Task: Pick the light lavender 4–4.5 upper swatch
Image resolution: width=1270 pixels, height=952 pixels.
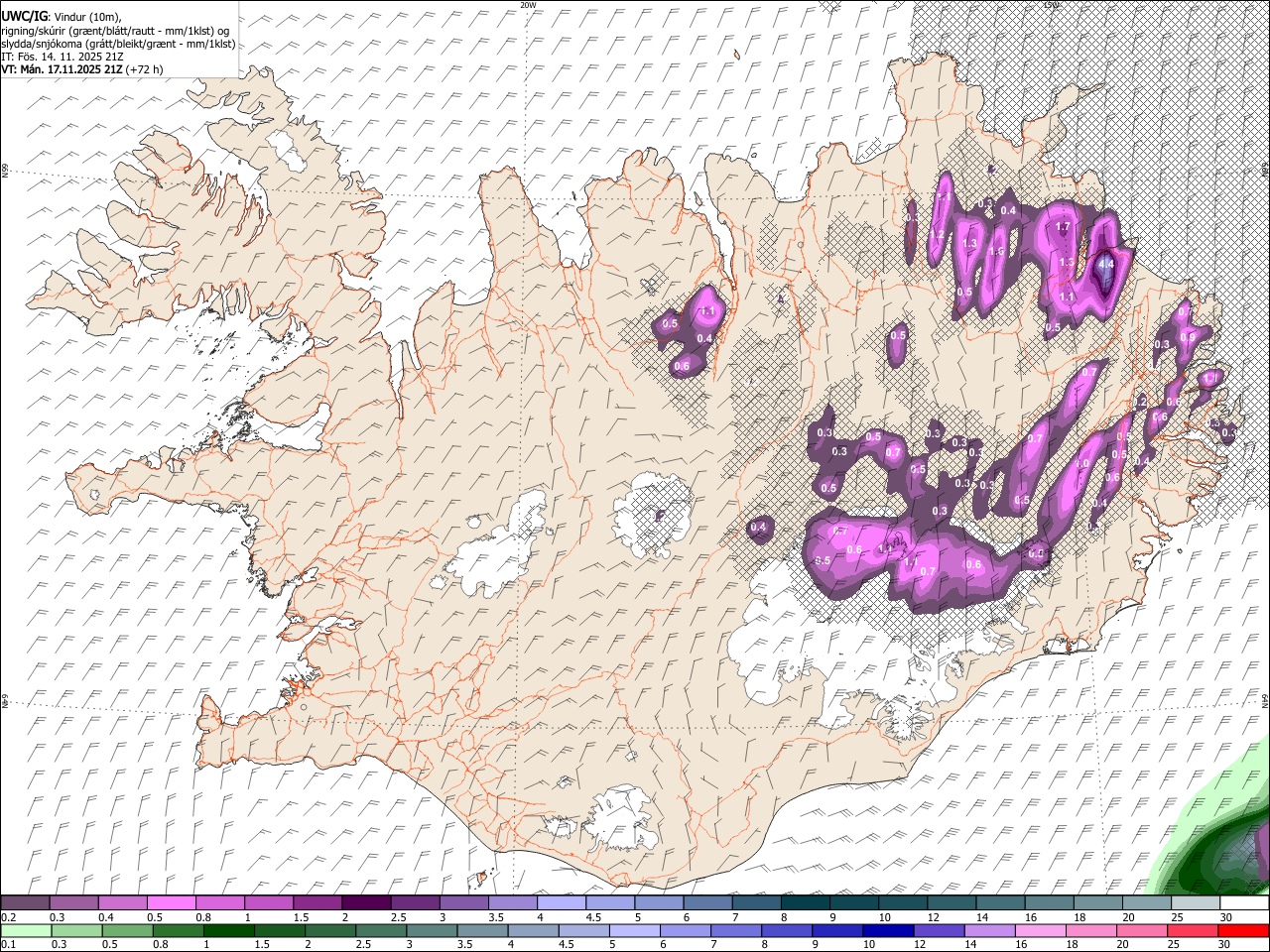Action: (x=562, y=903)
